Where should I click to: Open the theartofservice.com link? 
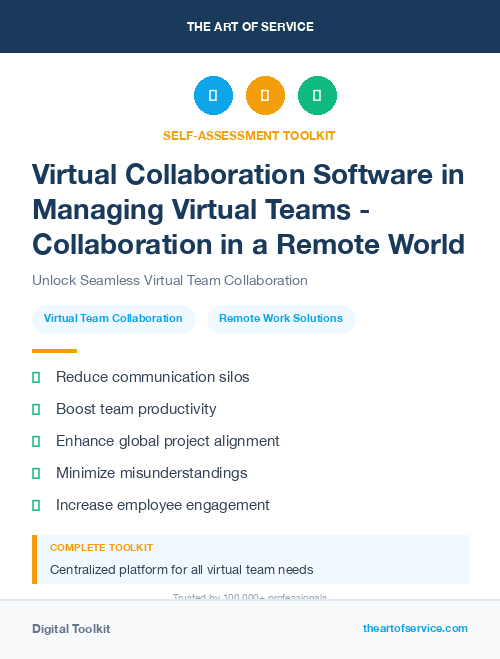pos(415,628)
